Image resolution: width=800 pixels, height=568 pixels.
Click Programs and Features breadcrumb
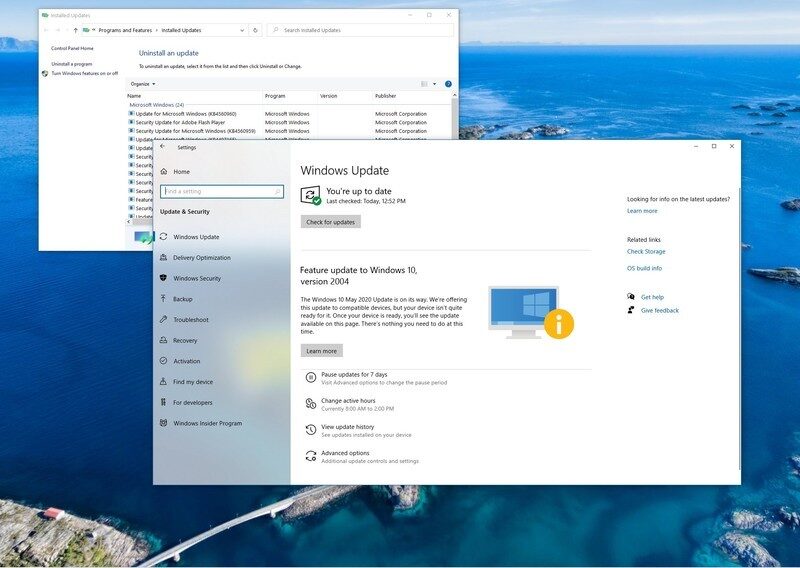tap(125, 30)
